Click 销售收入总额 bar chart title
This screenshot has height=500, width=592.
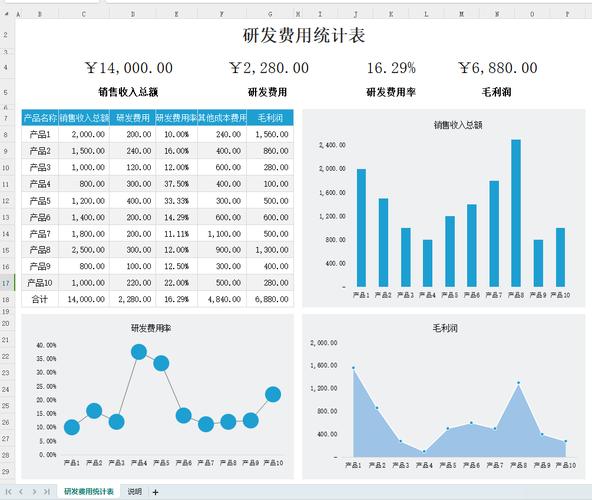[458, 125]
